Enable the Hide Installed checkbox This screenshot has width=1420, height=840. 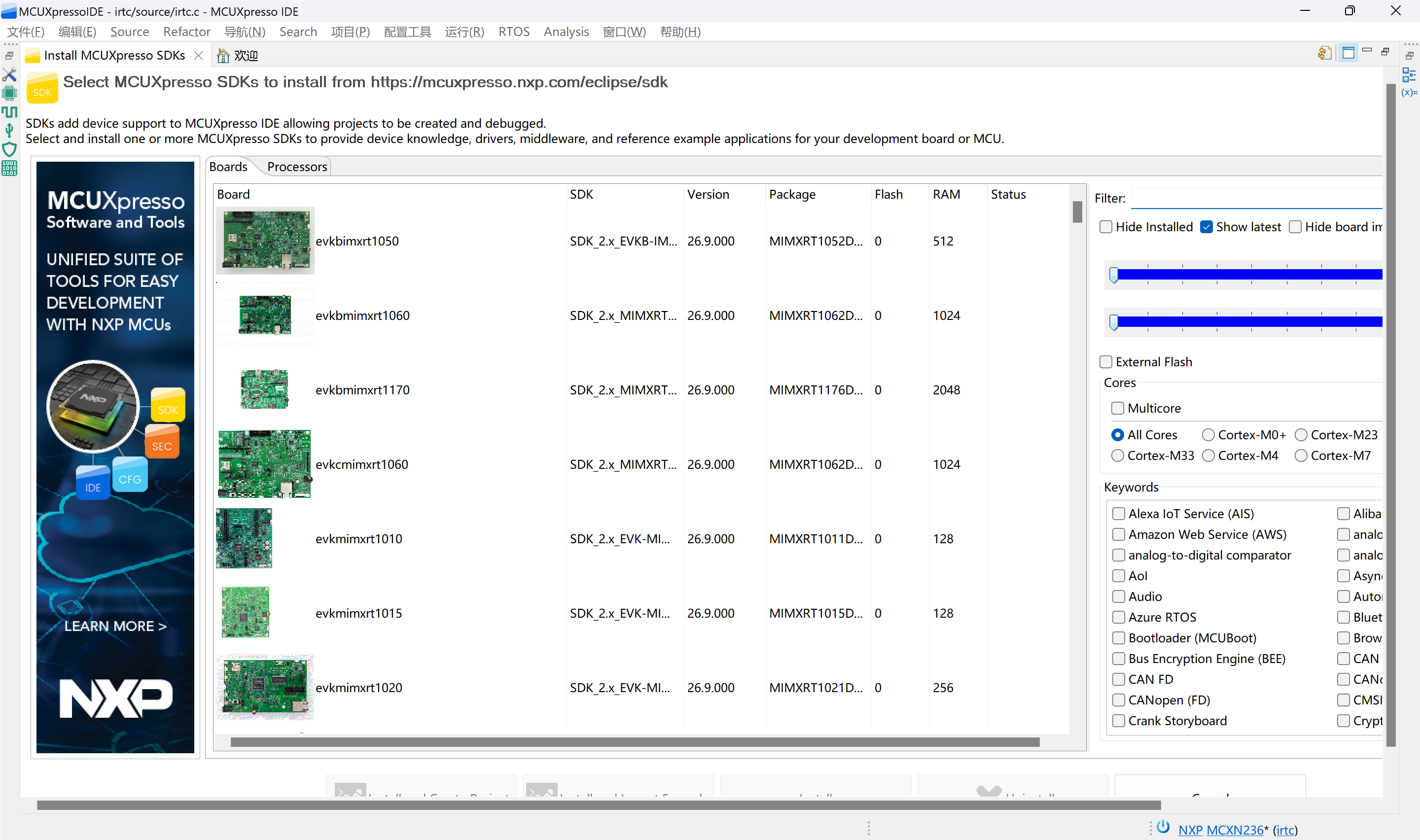1105,227
